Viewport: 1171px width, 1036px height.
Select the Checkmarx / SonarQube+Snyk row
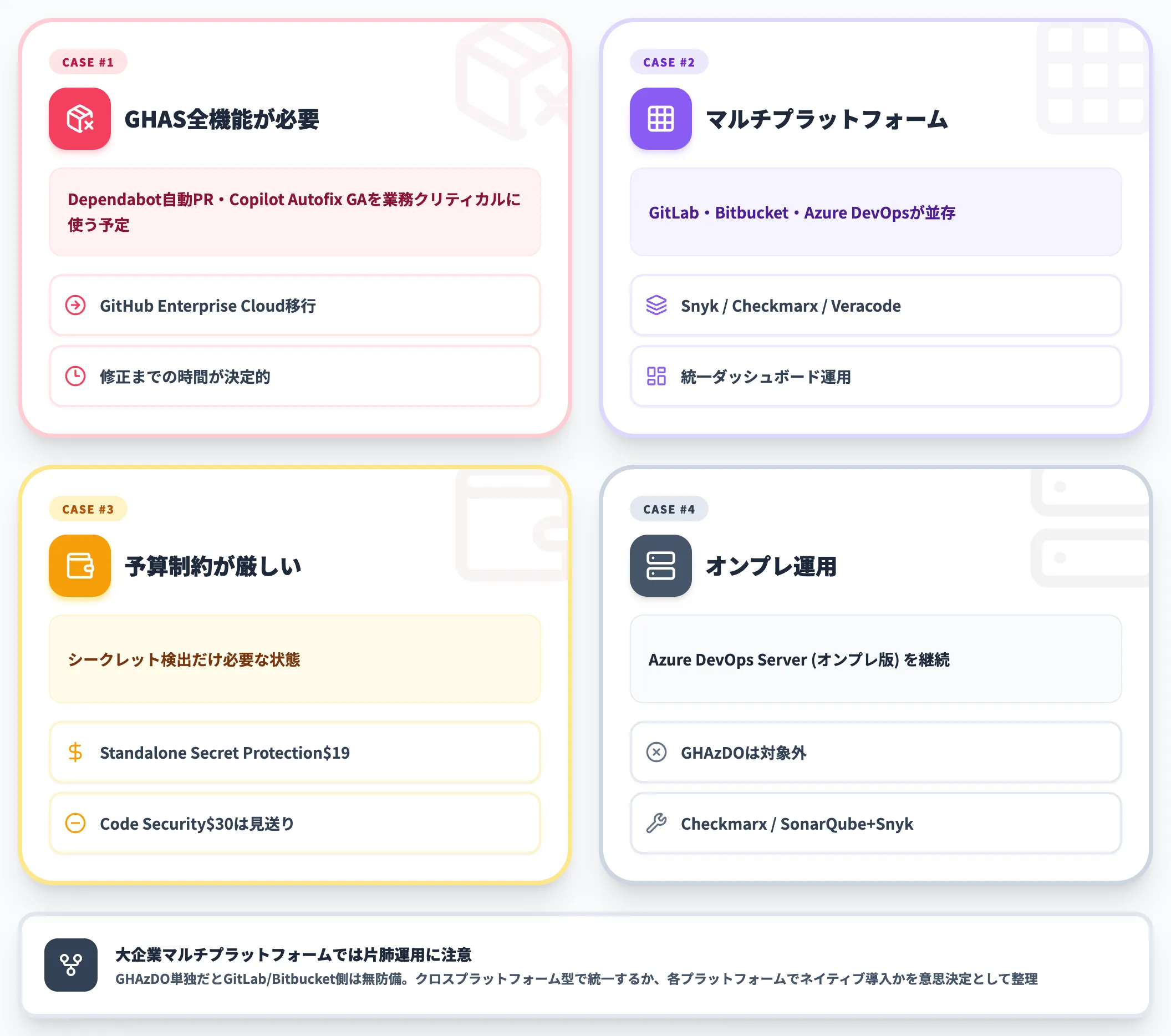pos(876,824)
